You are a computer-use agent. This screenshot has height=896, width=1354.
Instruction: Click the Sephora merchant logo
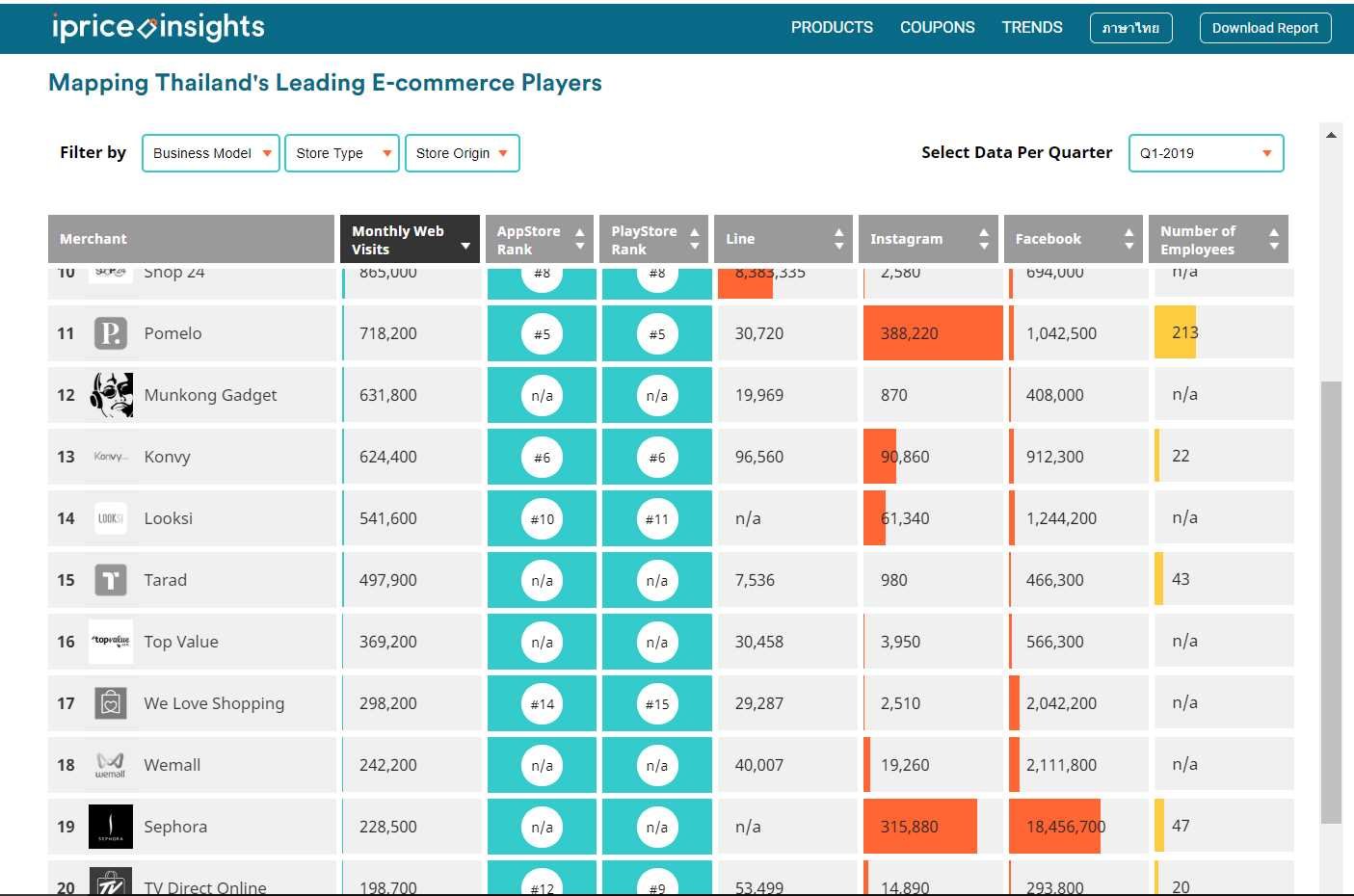pos(111,827)
